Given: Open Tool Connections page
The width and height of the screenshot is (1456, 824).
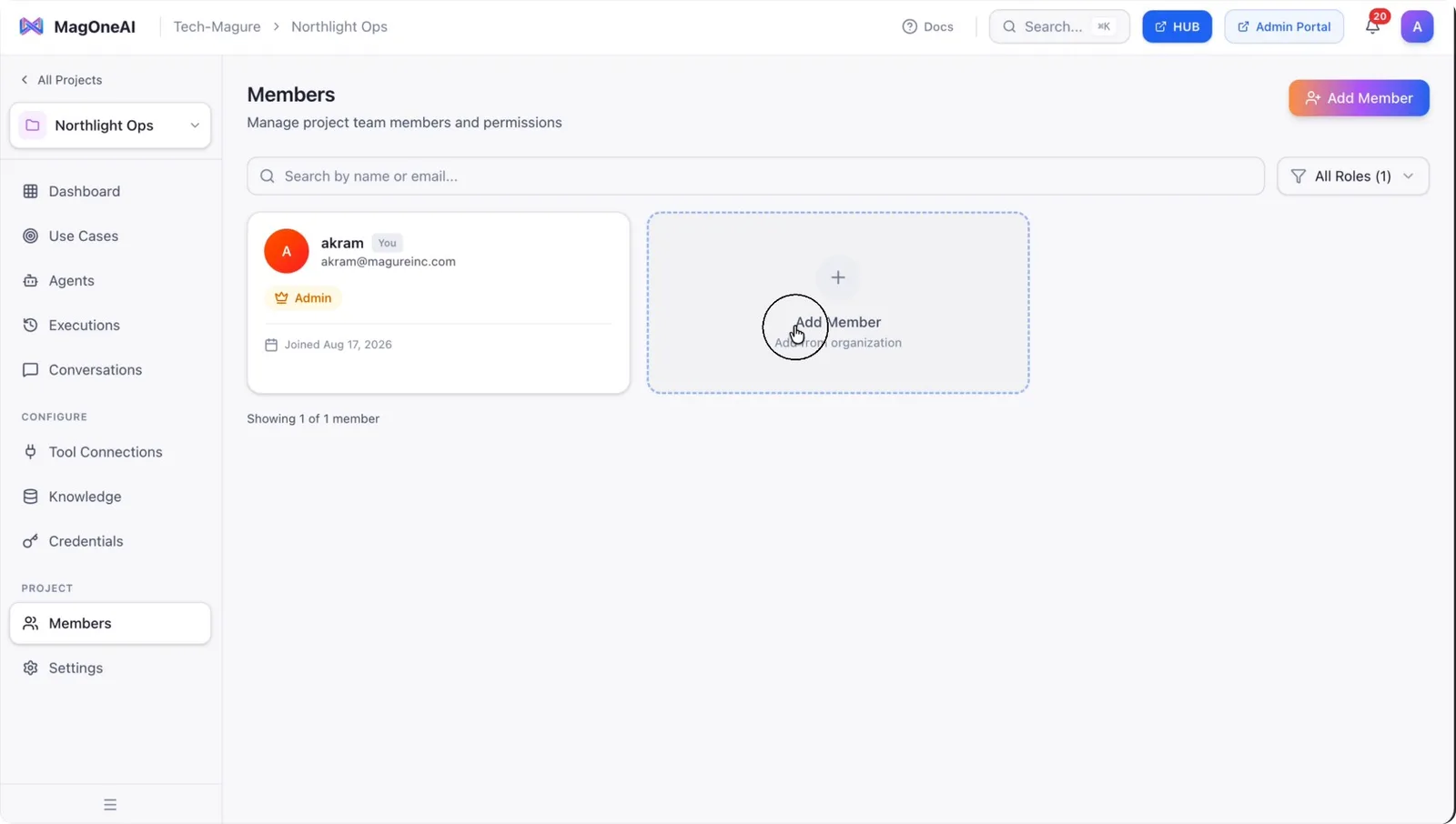Looking at the screenshot, I should [110, 452].
